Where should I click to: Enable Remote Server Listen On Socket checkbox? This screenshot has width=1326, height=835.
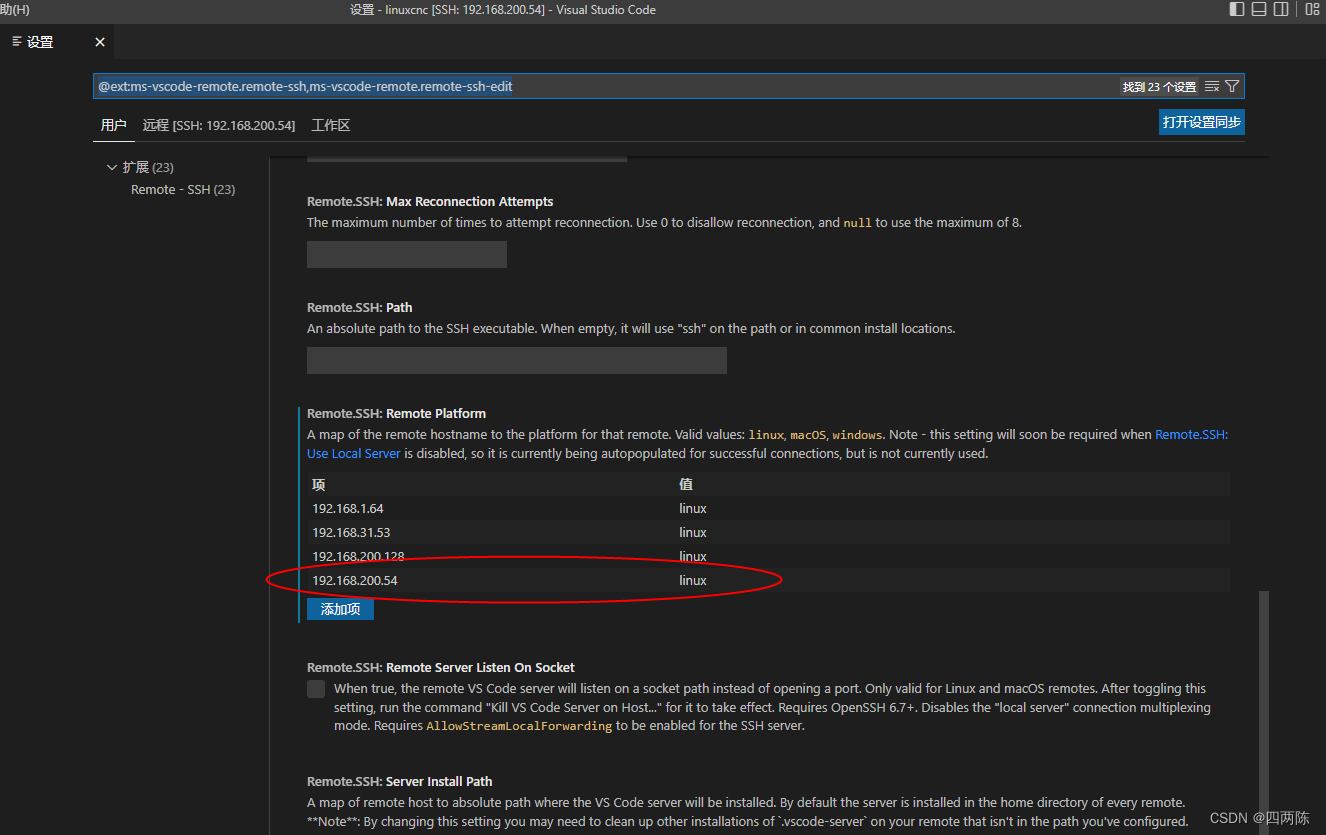coord(316,689)
